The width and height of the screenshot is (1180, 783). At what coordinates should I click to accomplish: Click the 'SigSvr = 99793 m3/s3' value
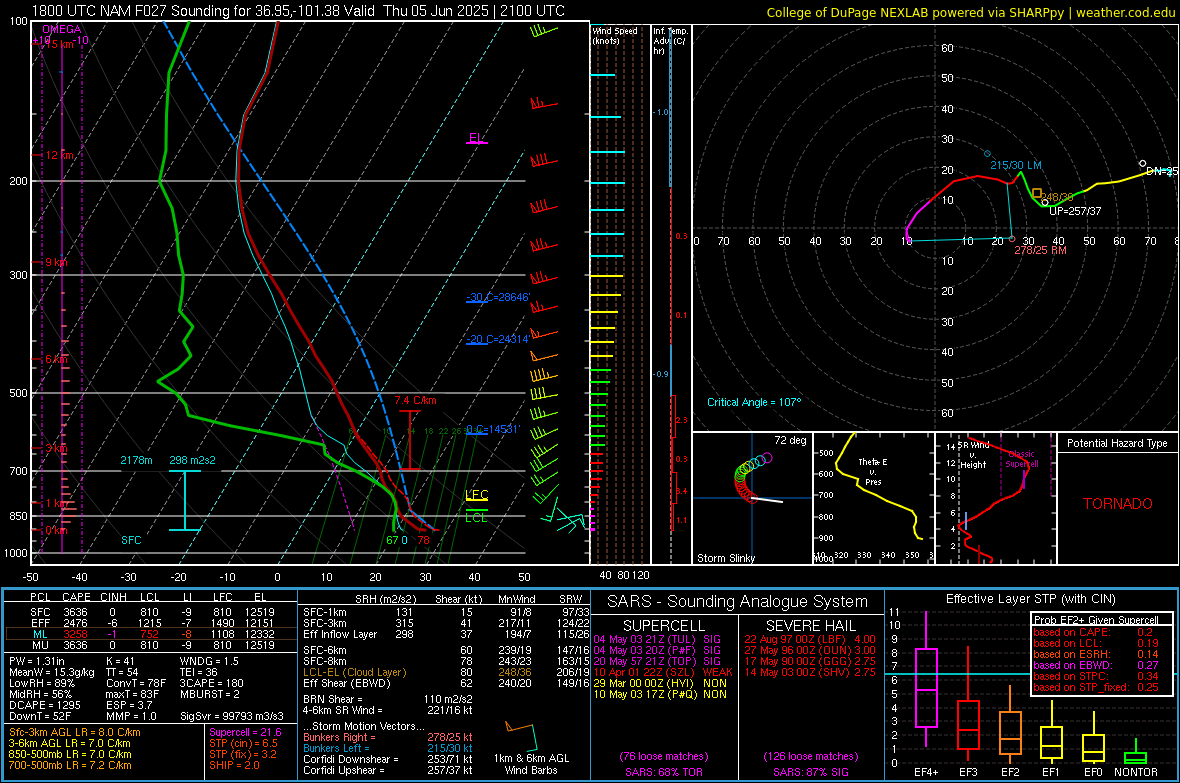(x=232, y=716)
